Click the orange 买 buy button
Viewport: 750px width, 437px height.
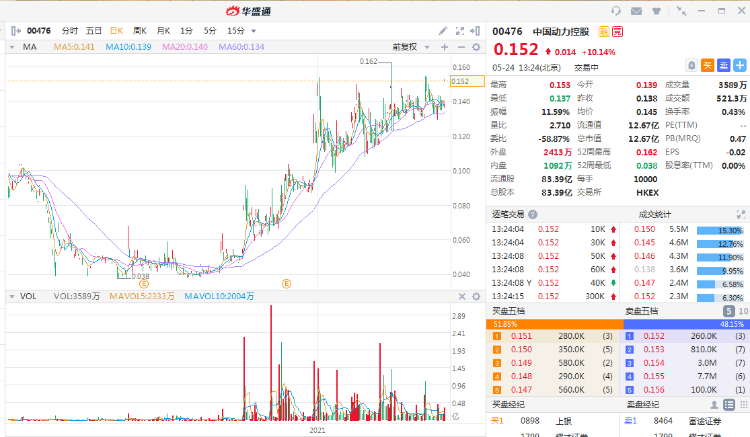tap(707, 66)
